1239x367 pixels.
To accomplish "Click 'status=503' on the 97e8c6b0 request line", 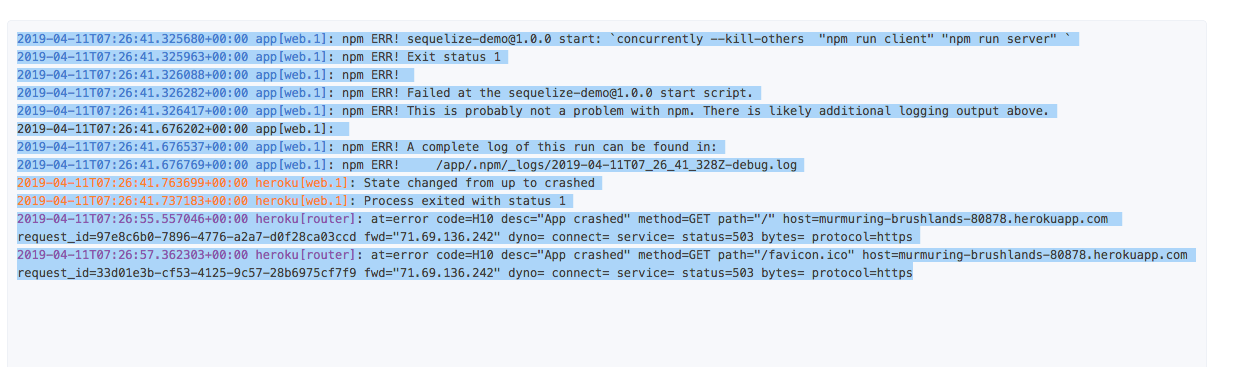I will point(717,236).
